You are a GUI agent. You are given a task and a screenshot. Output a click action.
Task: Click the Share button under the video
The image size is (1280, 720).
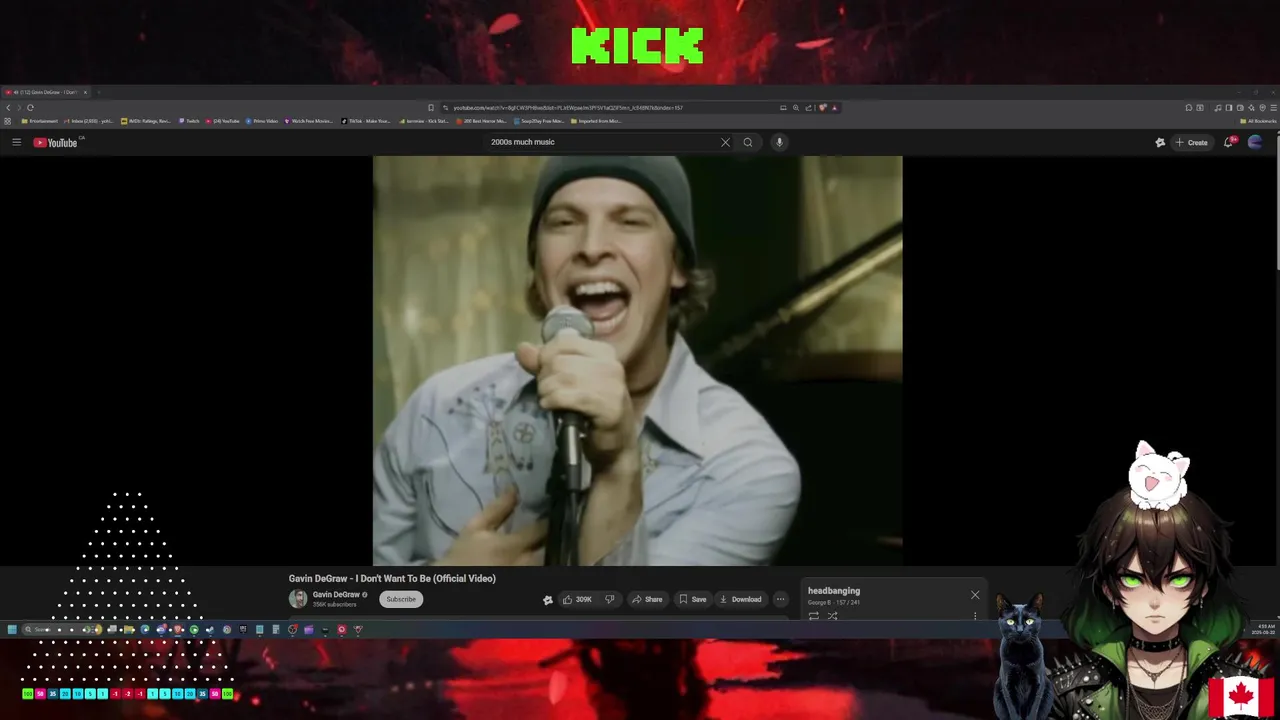[647, 599]
